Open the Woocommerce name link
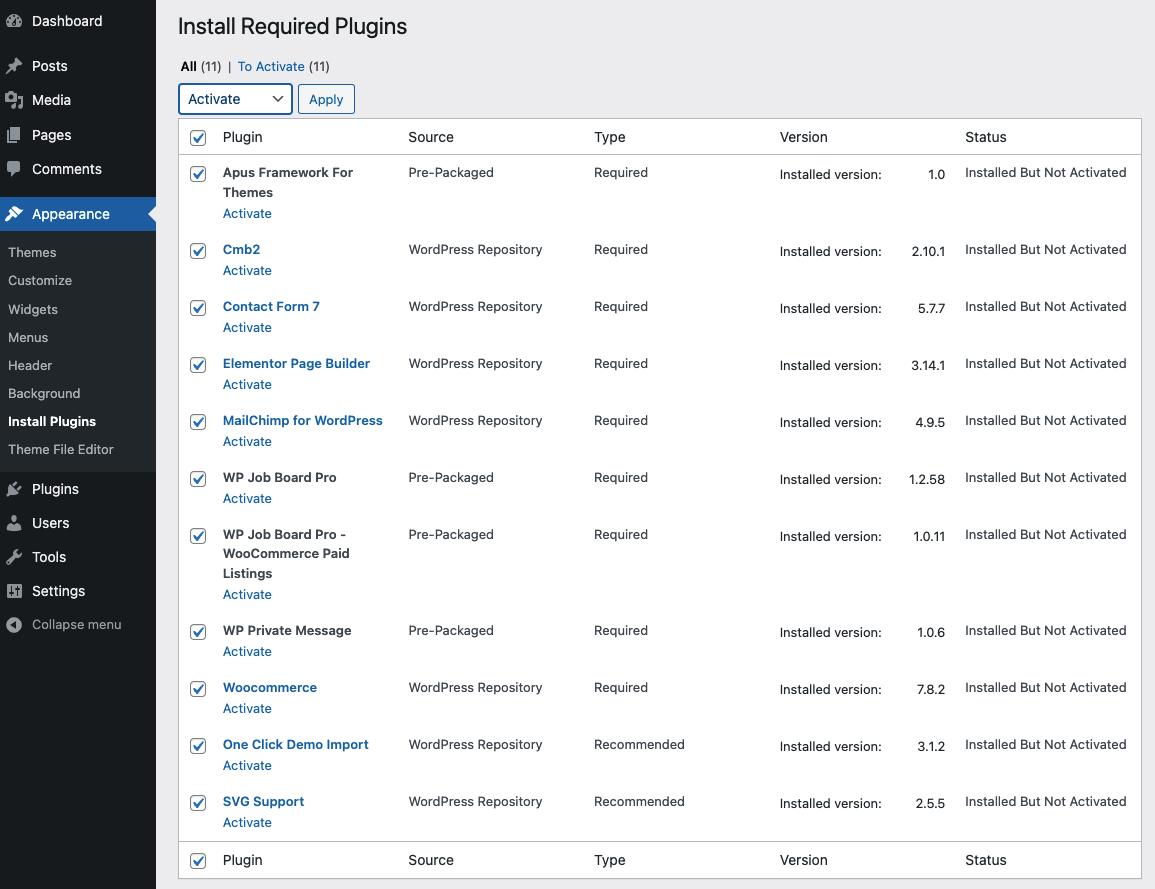This screenshot has height=889, width=1155. click(270, 688)
